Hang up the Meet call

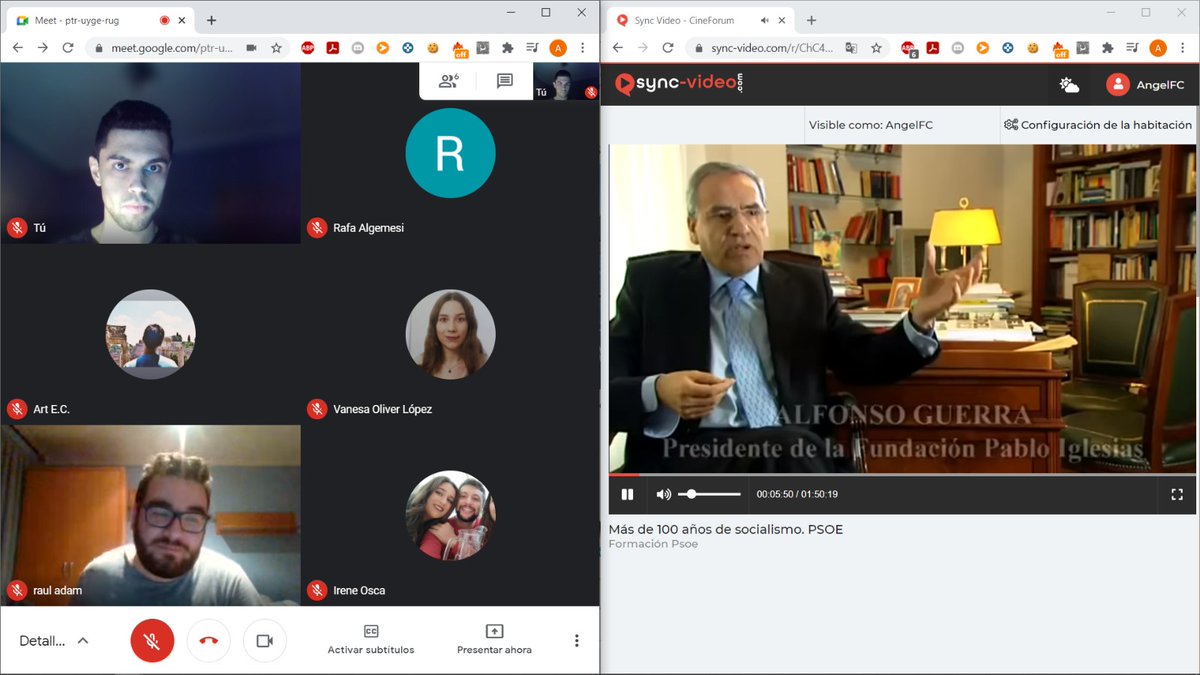[x=208, y=641]
